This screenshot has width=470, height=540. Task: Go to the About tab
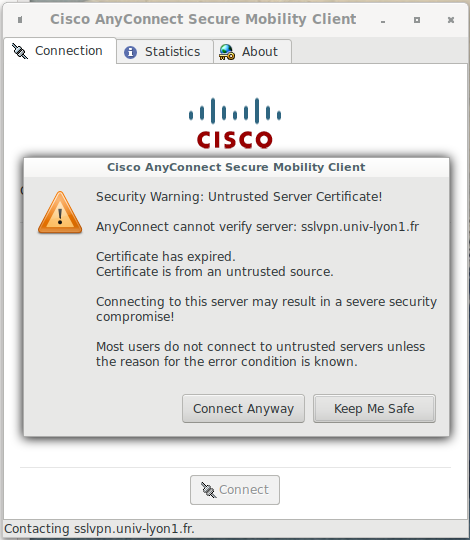pos(252,52)
